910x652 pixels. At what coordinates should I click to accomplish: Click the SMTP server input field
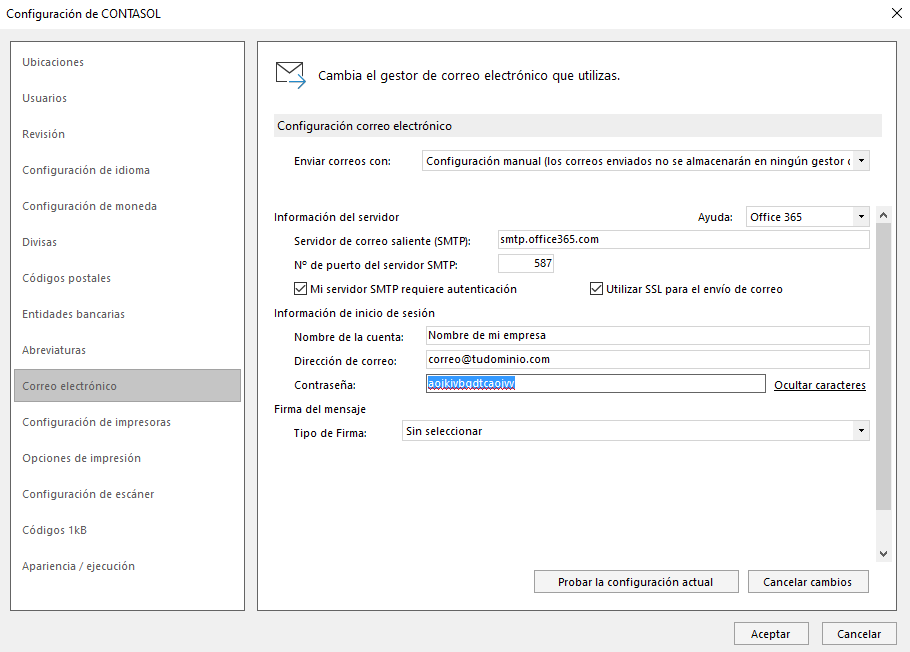pos(684,239)
